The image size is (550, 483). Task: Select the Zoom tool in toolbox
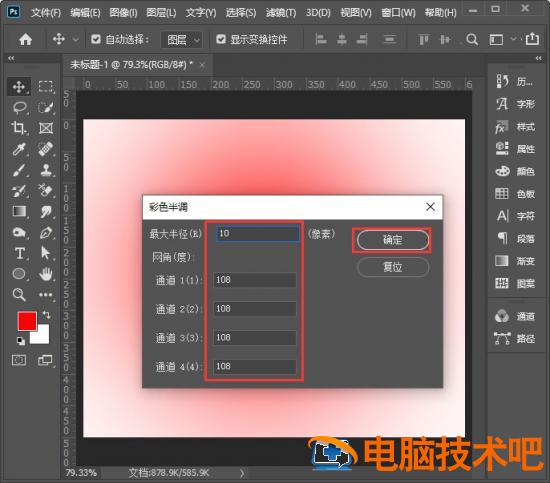point(19,295)
